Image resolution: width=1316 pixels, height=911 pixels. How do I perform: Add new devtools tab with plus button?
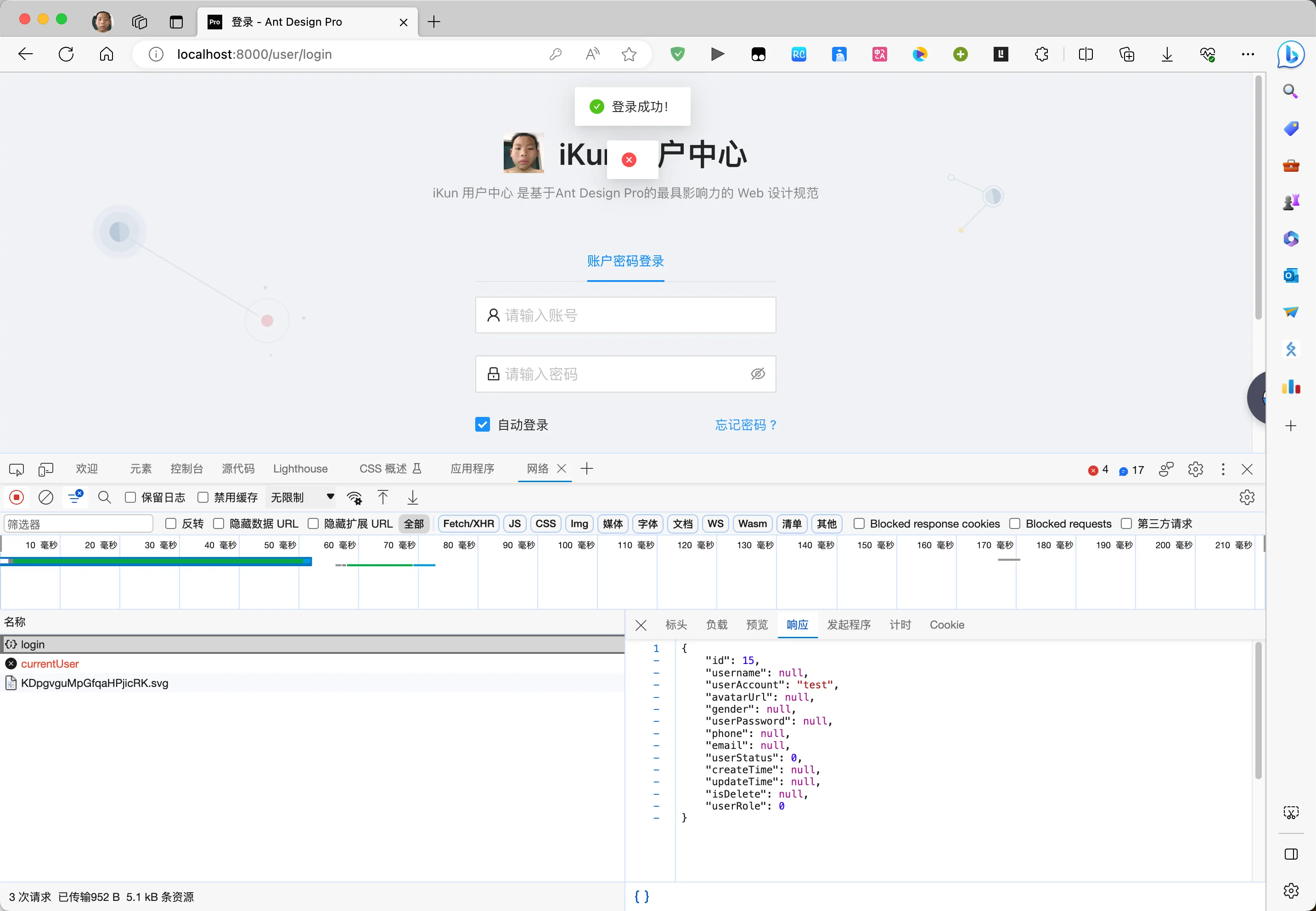tap(587, 469)
